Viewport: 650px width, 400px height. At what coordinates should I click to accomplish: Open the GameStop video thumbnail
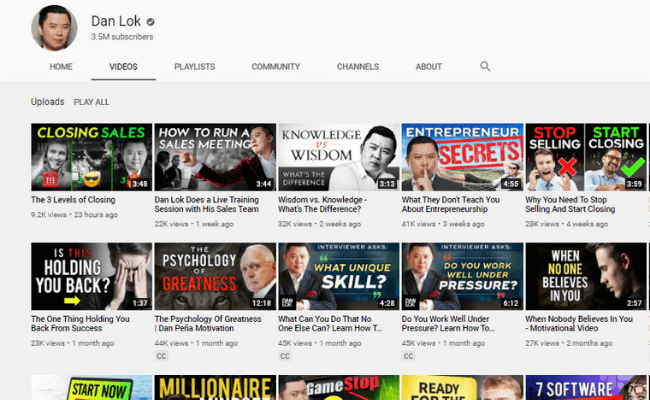click(339, 388)
